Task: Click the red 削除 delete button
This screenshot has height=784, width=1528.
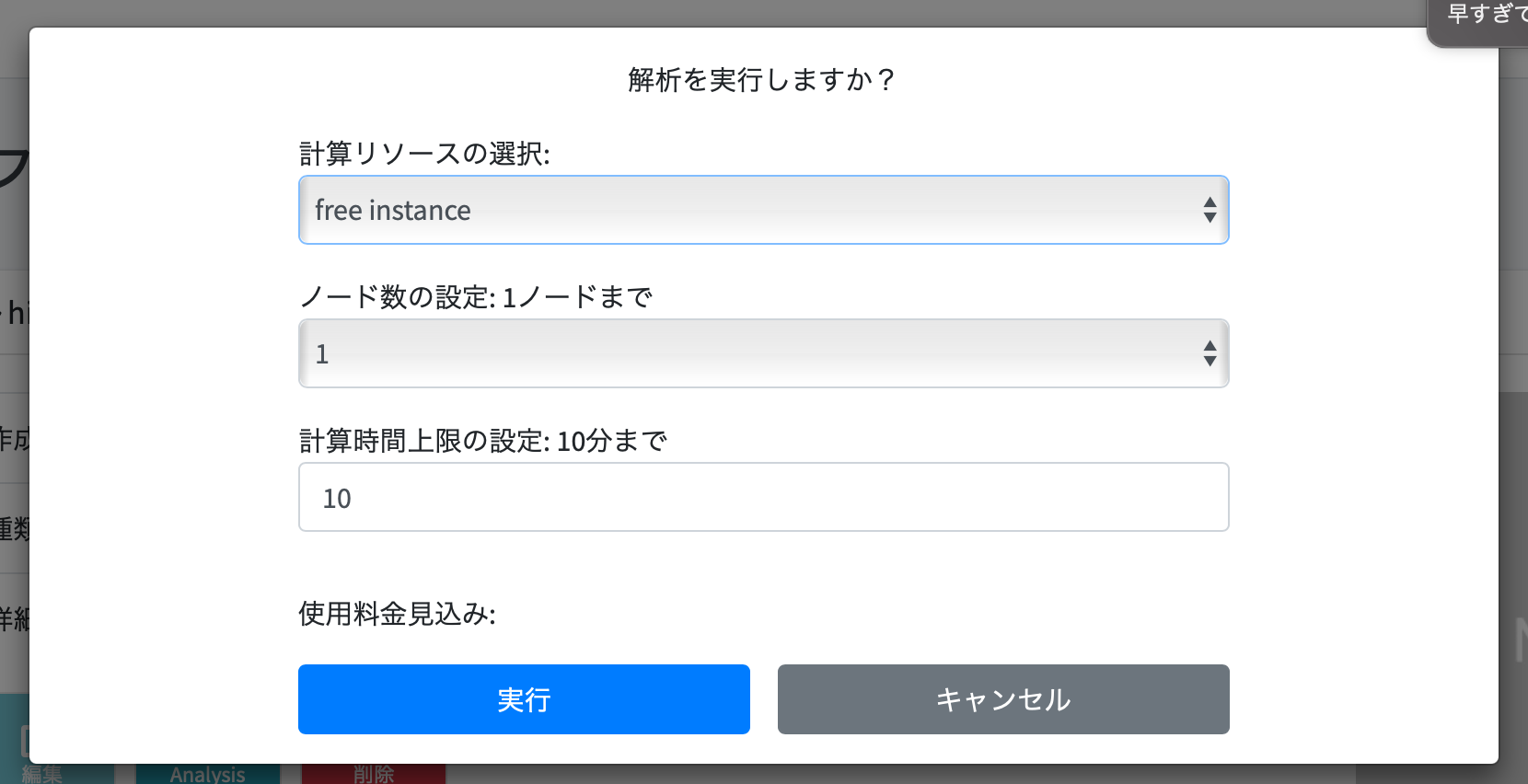Action: (x=374, y=776)
